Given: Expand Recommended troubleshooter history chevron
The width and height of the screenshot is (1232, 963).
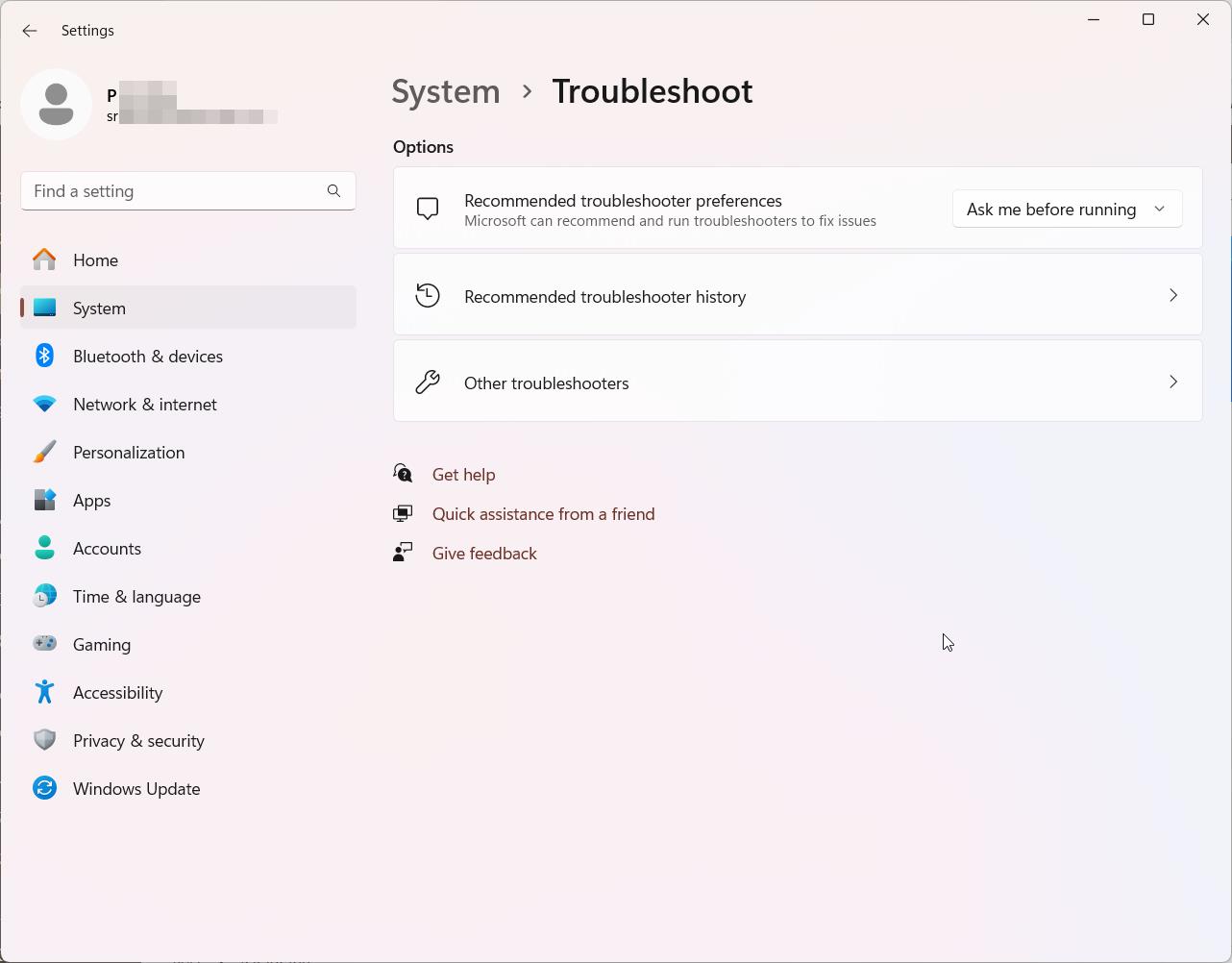Looking at the screenshot, I should (x=1172, y=295).
